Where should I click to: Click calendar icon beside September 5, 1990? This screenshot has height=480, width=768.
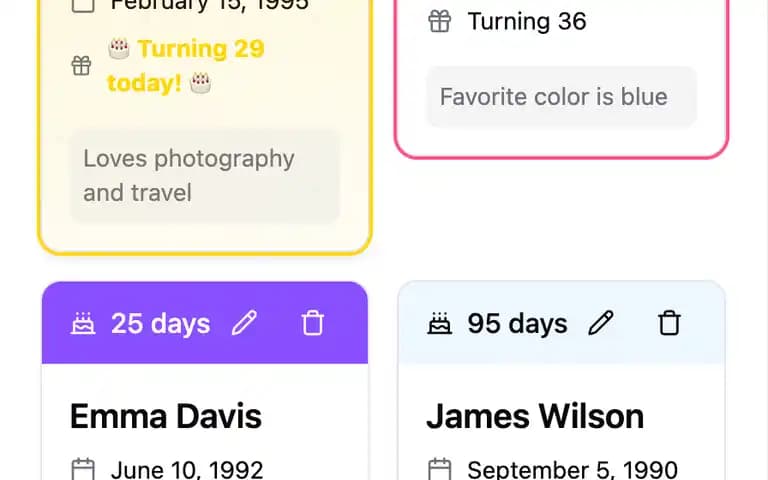point(439,469)
